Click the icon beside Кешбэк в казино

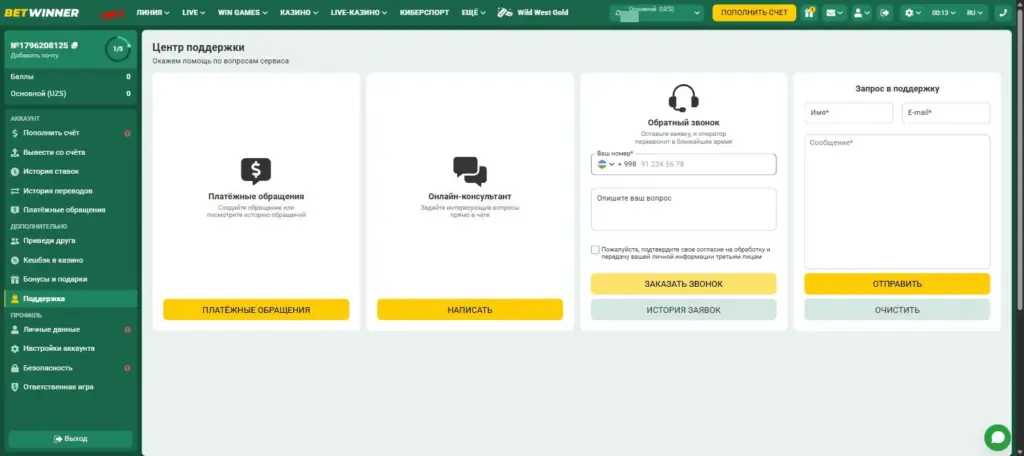click(15, 260)
